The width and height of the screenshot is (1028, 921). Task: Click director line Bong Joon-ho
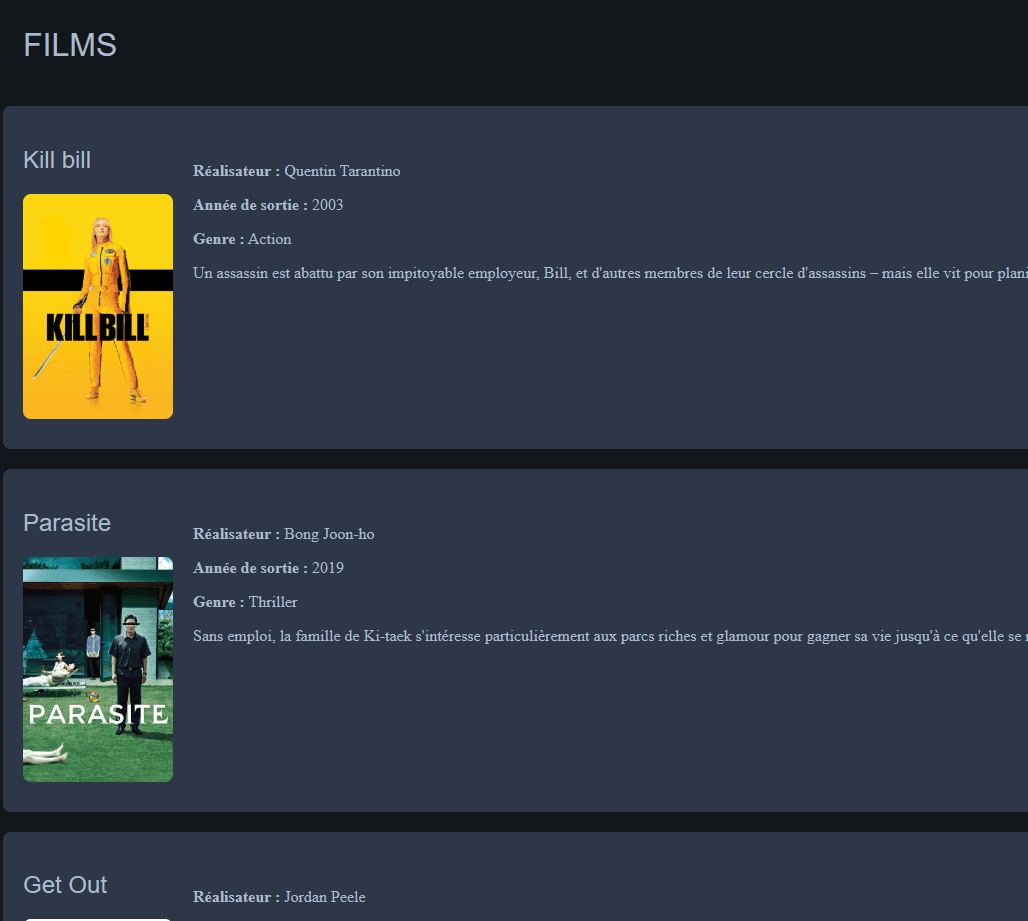coord(284,534)
